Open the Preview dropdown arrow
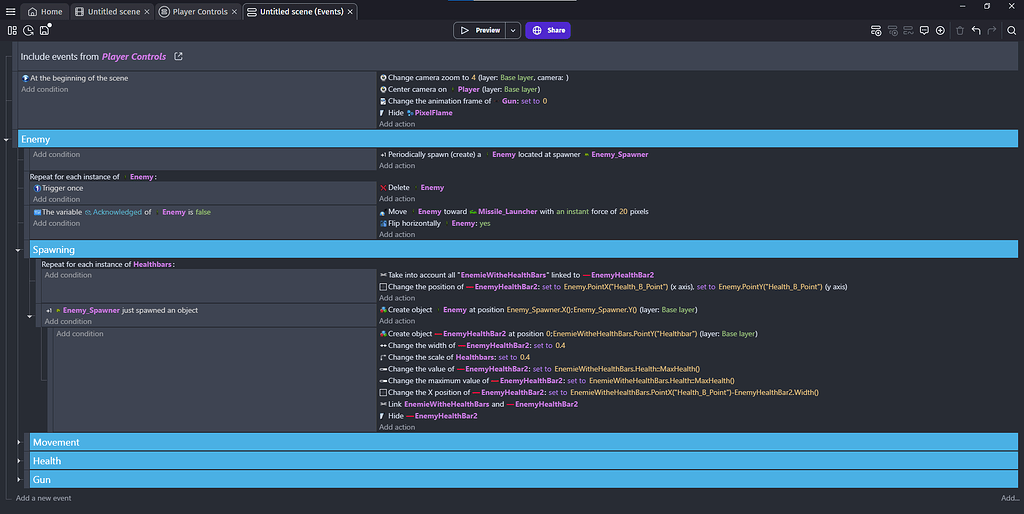Viewport: 1024px width, 514px height. 513,30
